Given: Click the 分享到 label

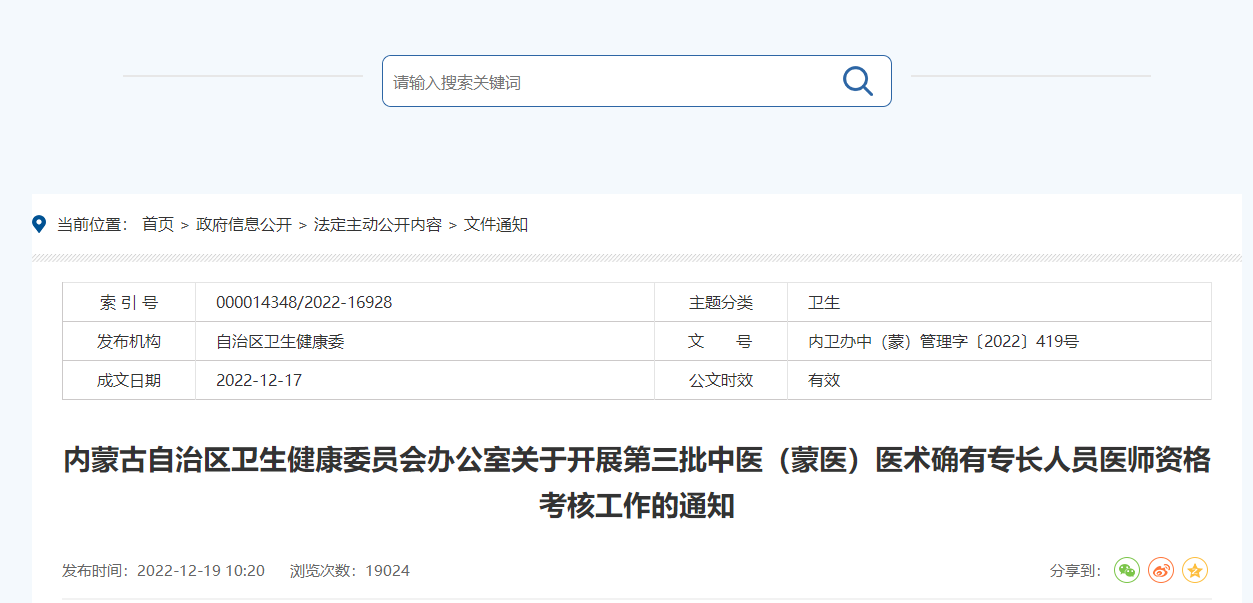Looking at the screenshot, I should (x=1075, y=571).
